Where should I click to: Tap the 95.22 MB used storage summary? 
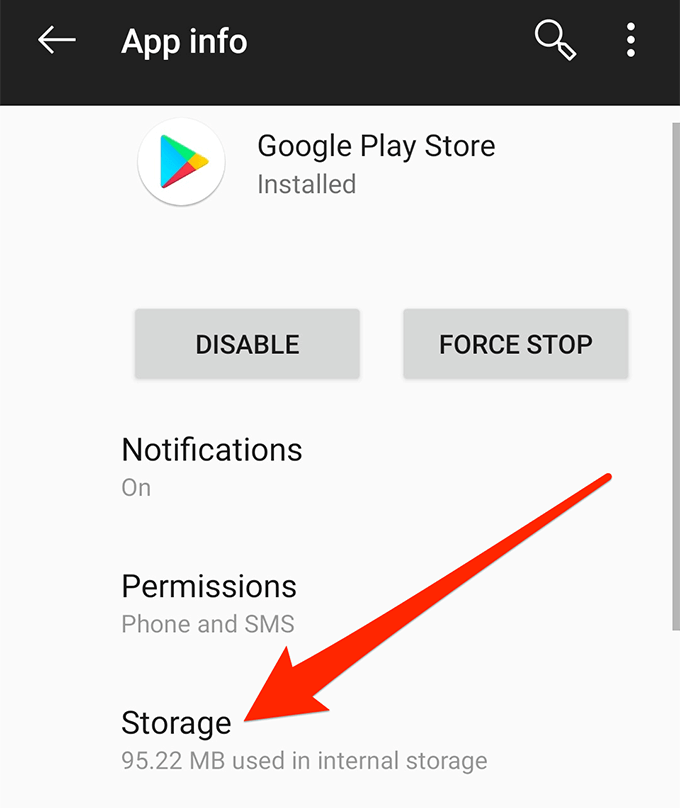click(x=304, y=761)
